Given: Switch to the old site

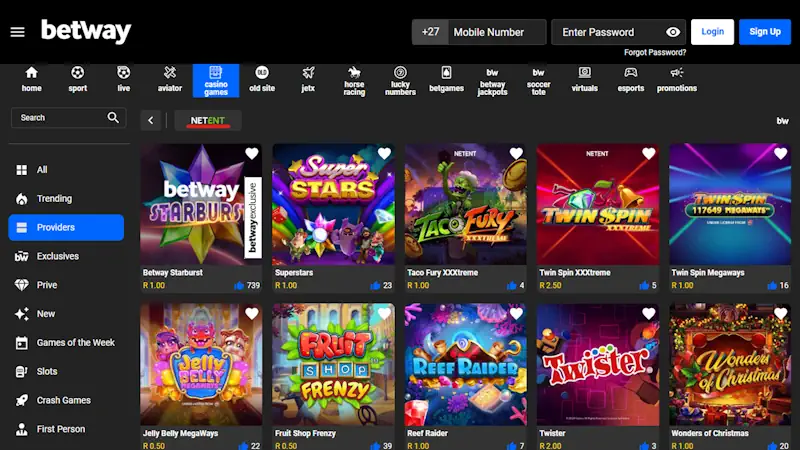Looking at the screenshot, I should pyautogui.click(x=262, y=80).
